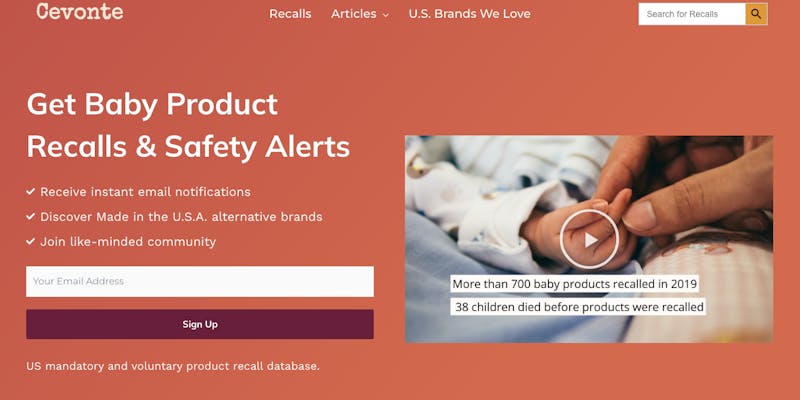Image resolution: width=800 pixels, height=400 pixels.
Task: Open U.S. Brands We Love page
Action: click(x=469, y=14)
